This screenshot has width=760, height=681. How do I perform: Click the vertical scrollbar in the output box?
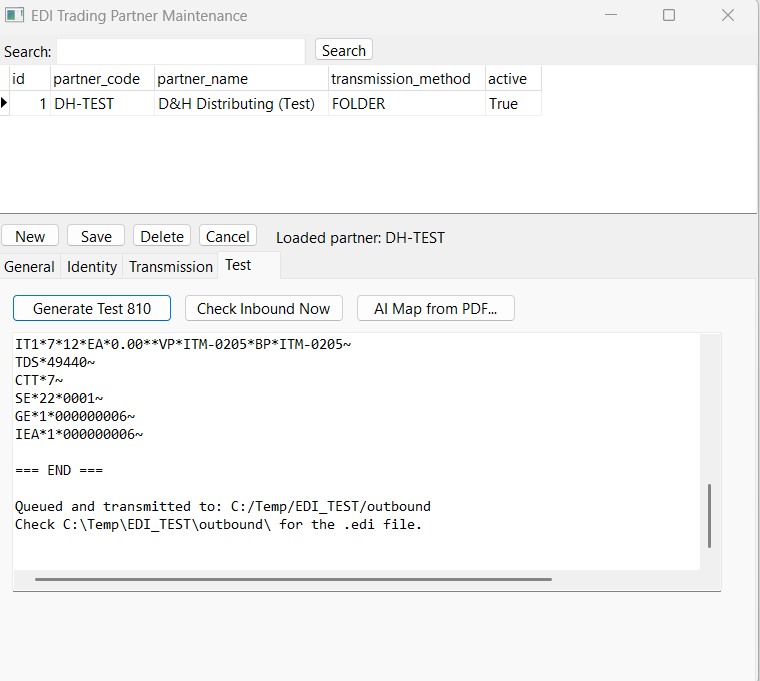710,515
